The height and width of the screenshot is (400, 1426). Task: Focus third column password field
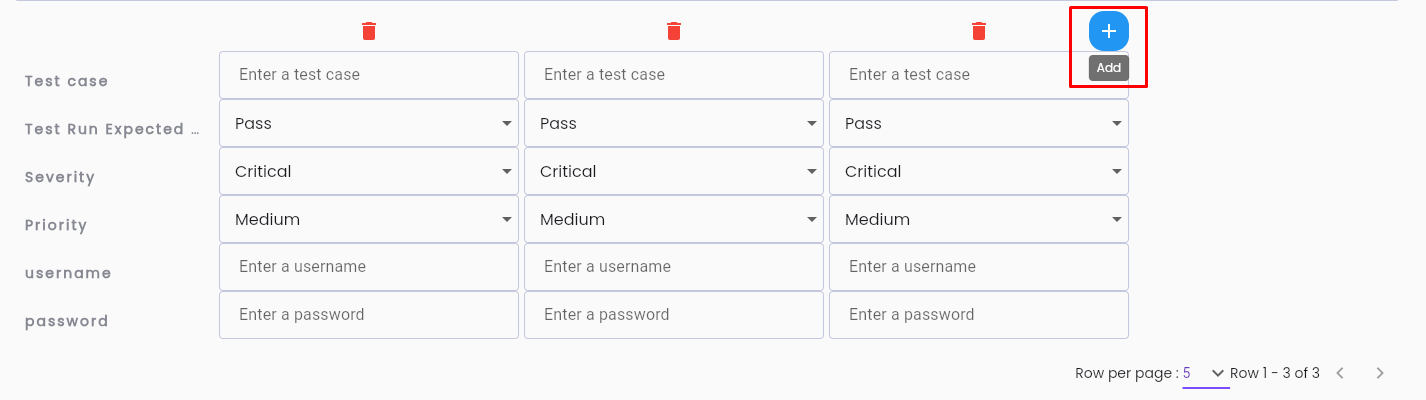[979, 315]
